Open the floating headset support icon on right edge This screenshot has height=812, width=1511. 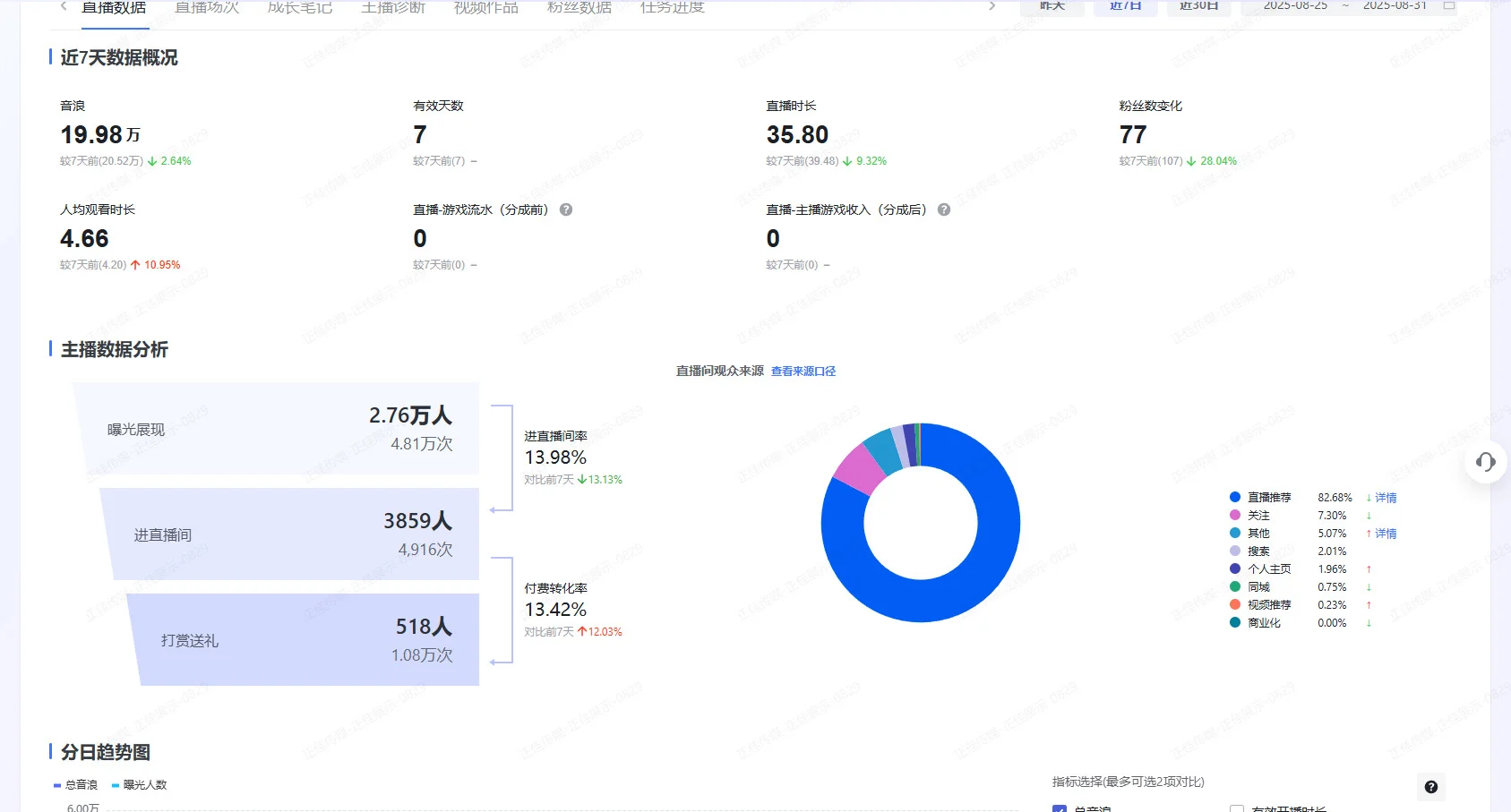[1486, 463]
